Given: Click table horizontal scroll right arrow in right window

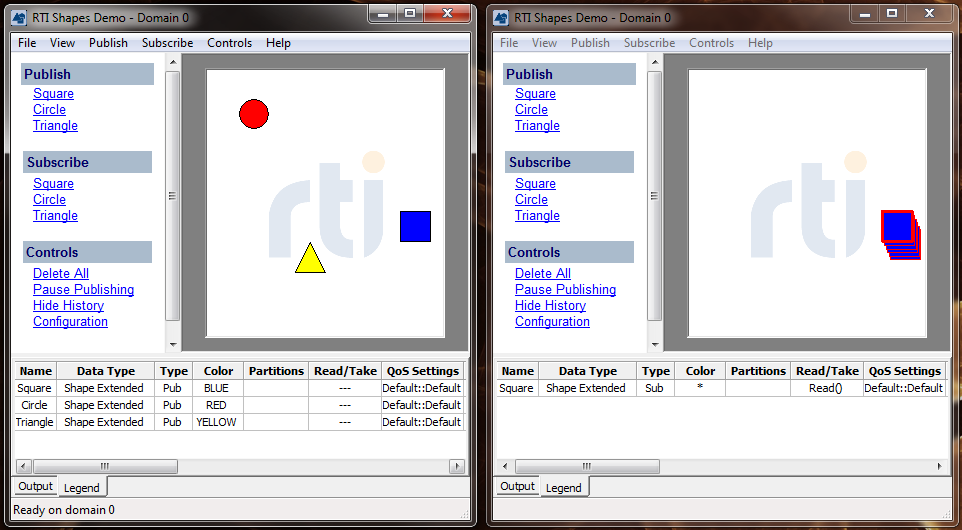Looking at the screenshot, I should [939, 466].
